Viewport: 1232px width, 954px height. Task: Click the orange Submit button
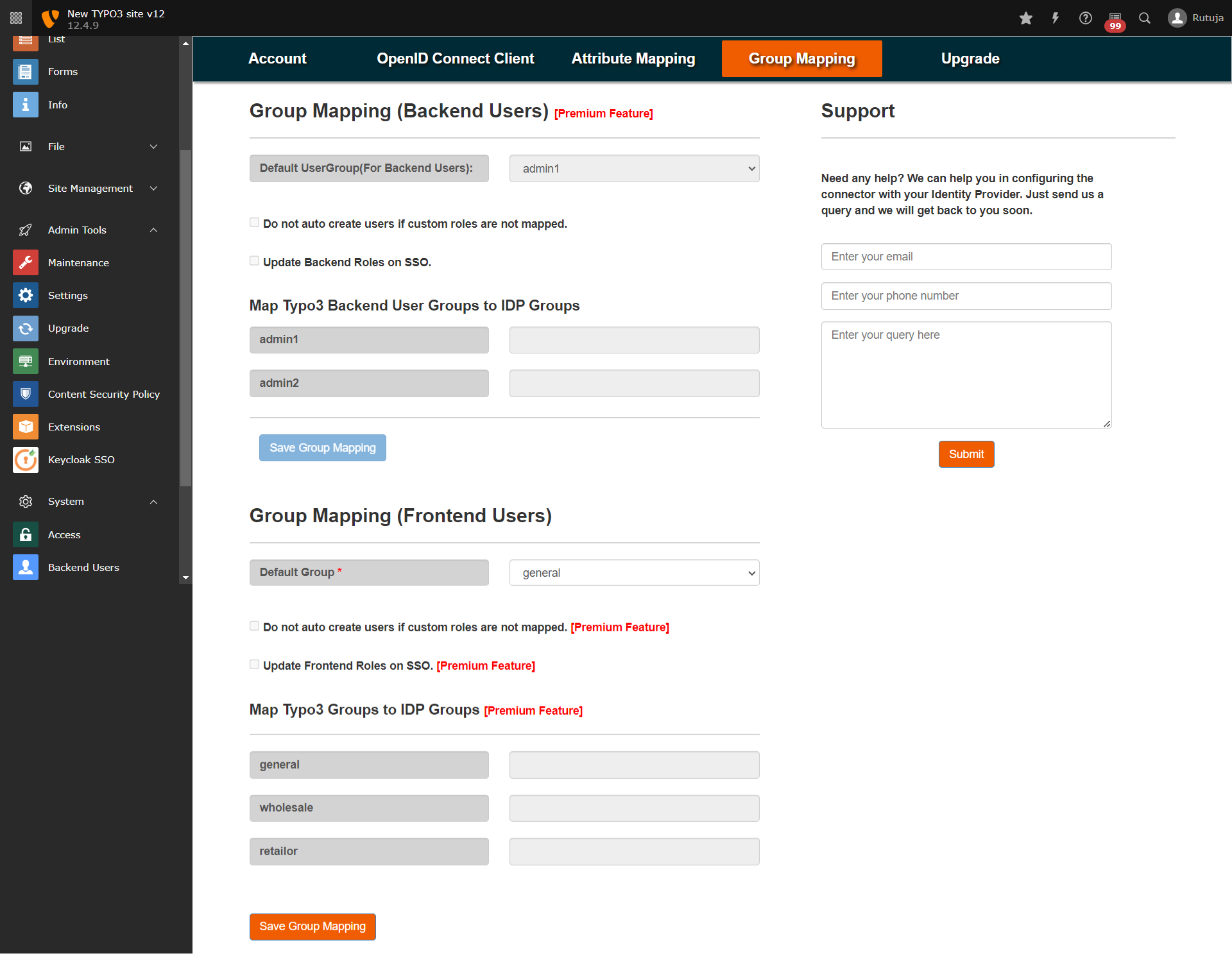coord(966,454)
